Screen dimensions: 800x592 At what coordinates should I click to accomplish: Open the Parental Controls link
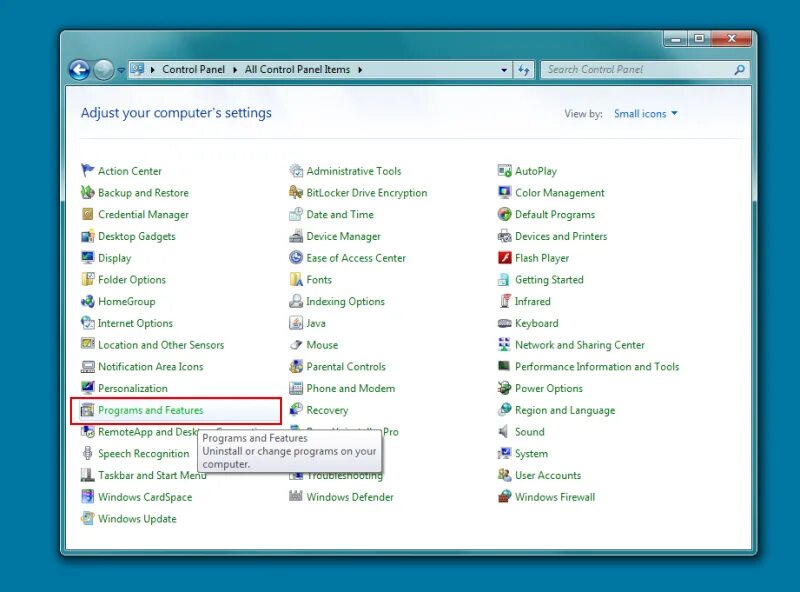coord(346,366)
